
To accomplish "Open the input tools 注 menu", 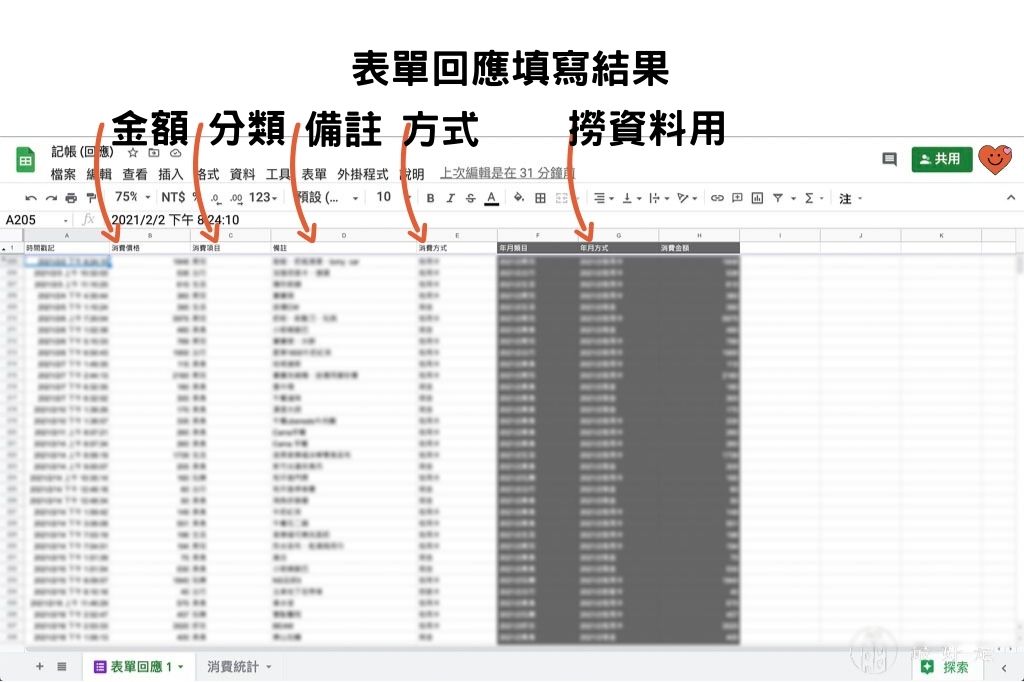I will (850, 199).
